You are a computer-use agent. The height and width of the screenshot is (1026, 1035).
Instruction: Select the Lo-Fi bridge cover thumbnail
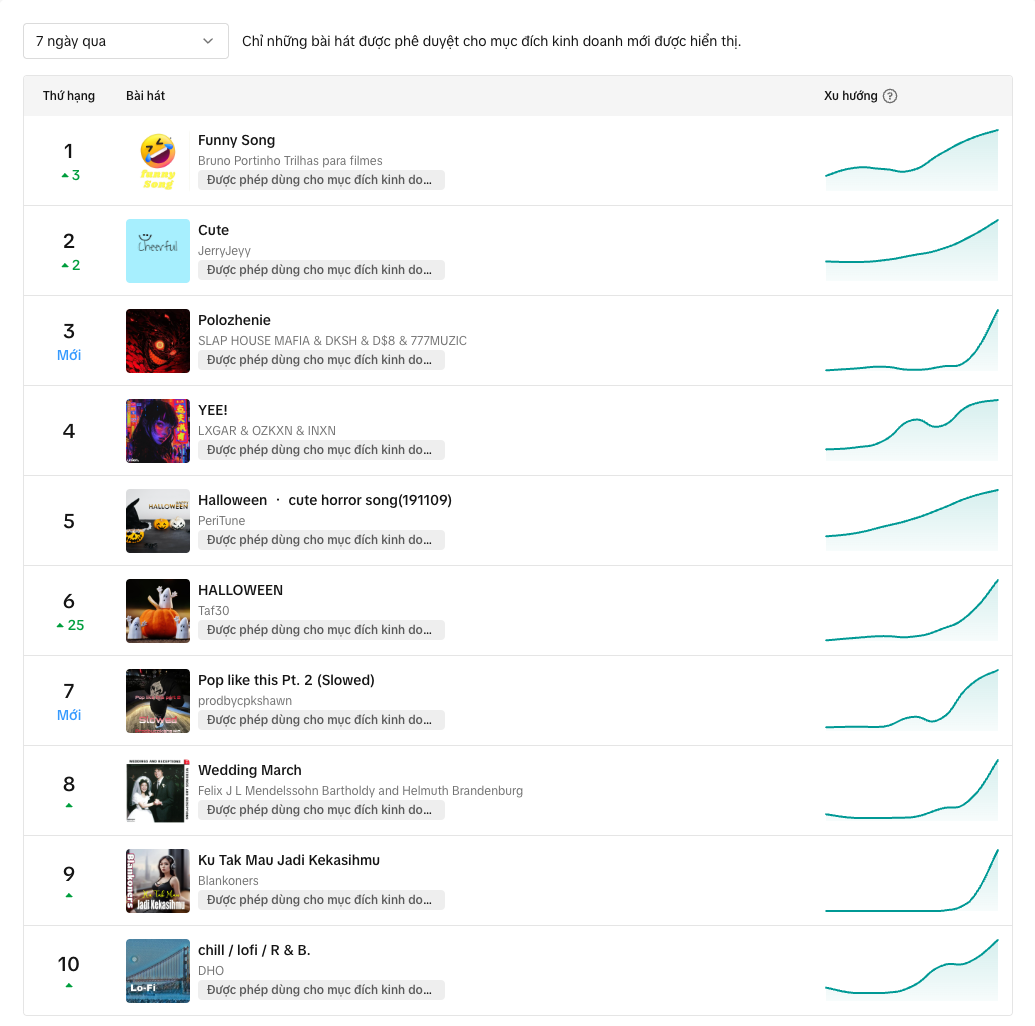[x=158, y=971]
